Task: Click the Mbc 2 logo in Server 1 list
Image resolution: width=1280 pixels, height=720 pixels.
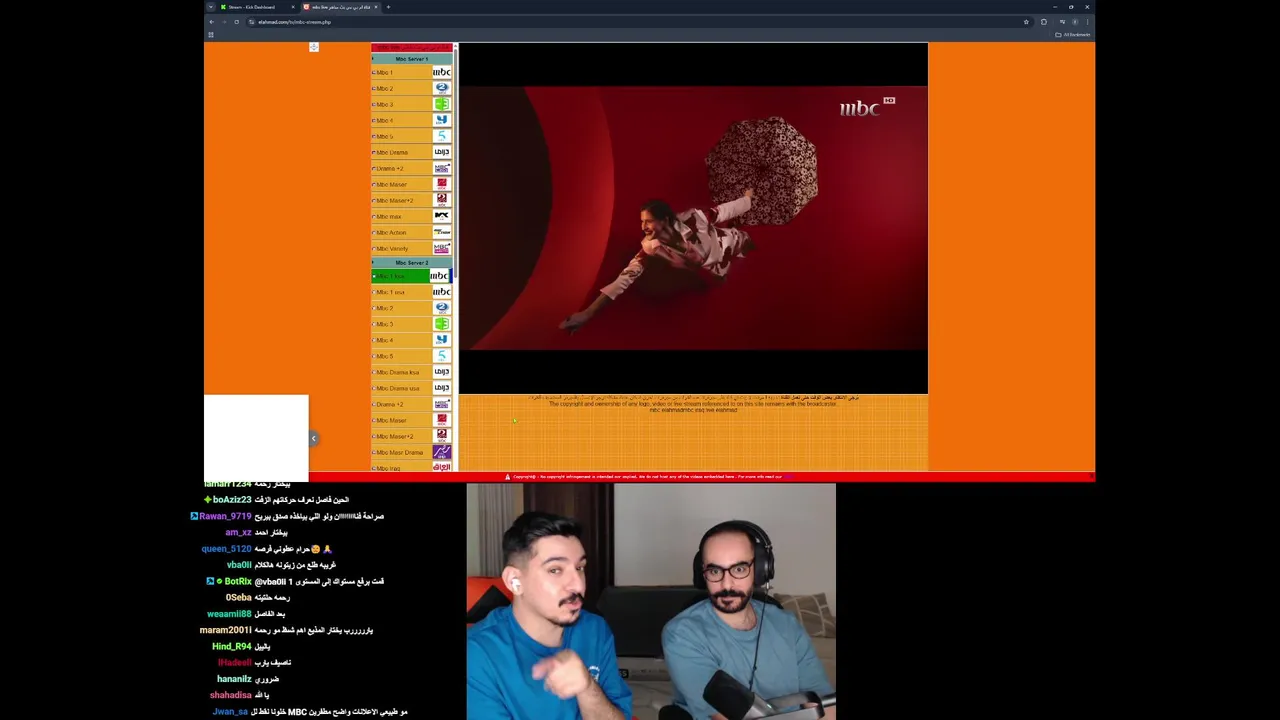Action: pos(441,88)
